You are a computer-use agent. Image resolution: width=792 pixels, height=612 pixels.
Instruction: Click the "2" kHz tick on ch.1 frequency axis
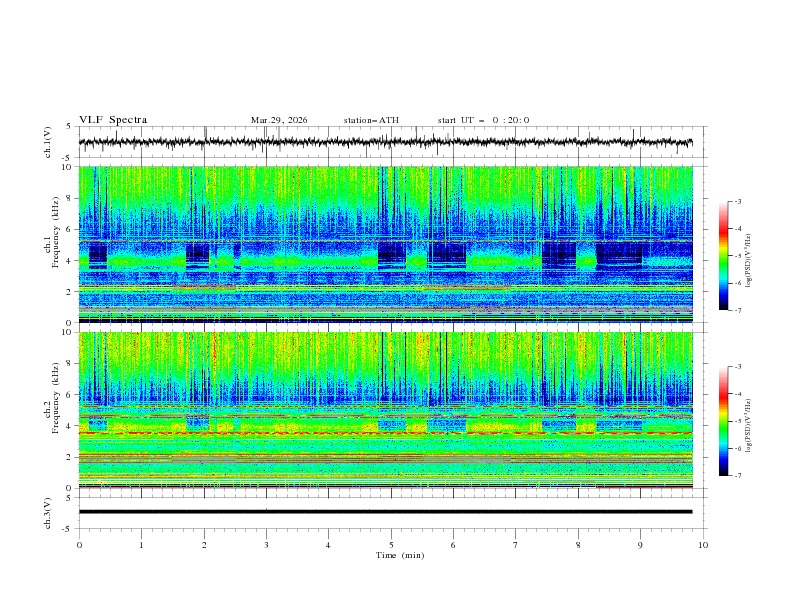(70, 292)
